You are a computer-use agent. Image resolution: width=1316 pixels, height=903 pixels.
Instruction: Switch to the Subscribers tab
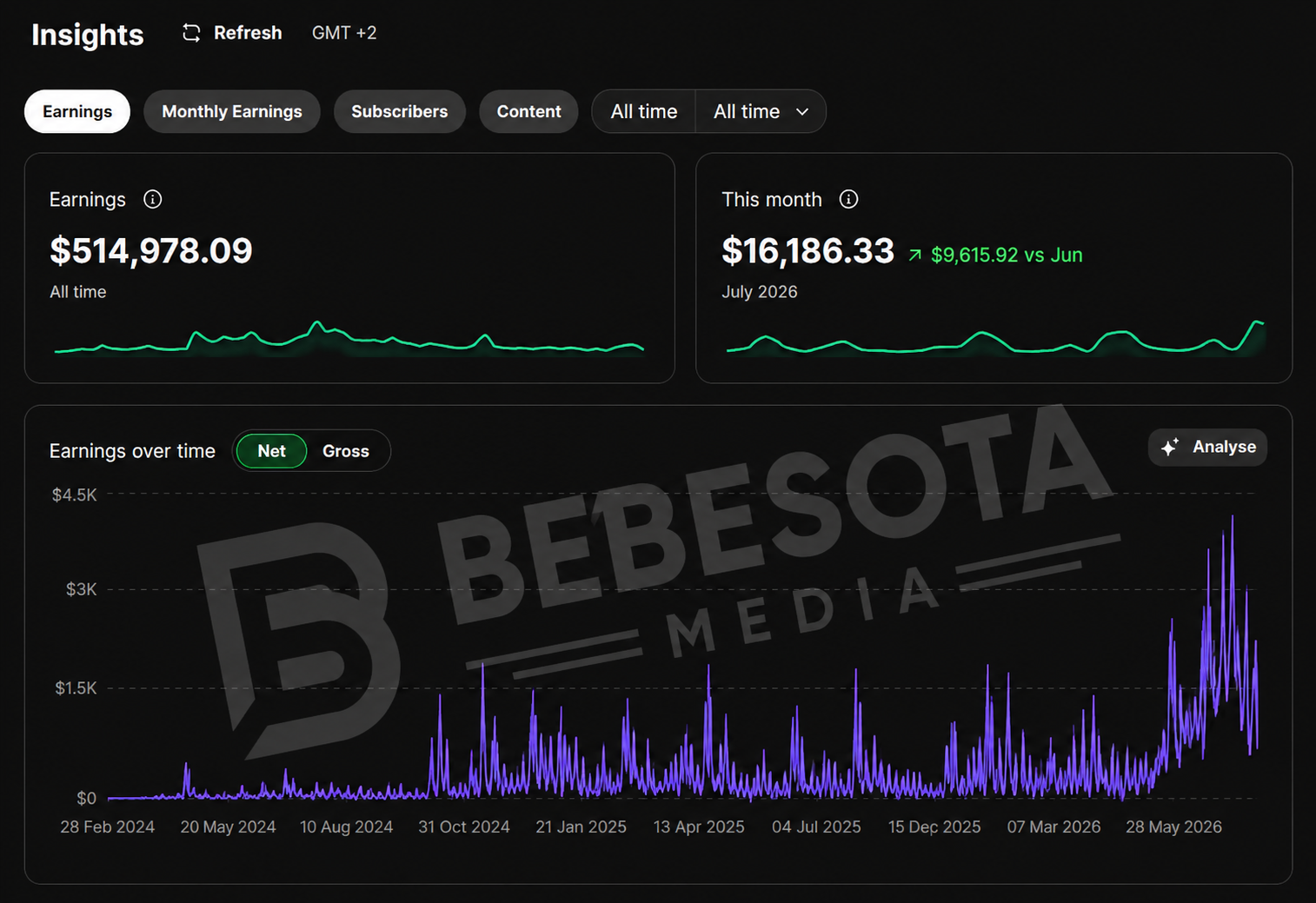tap(400, 111)
